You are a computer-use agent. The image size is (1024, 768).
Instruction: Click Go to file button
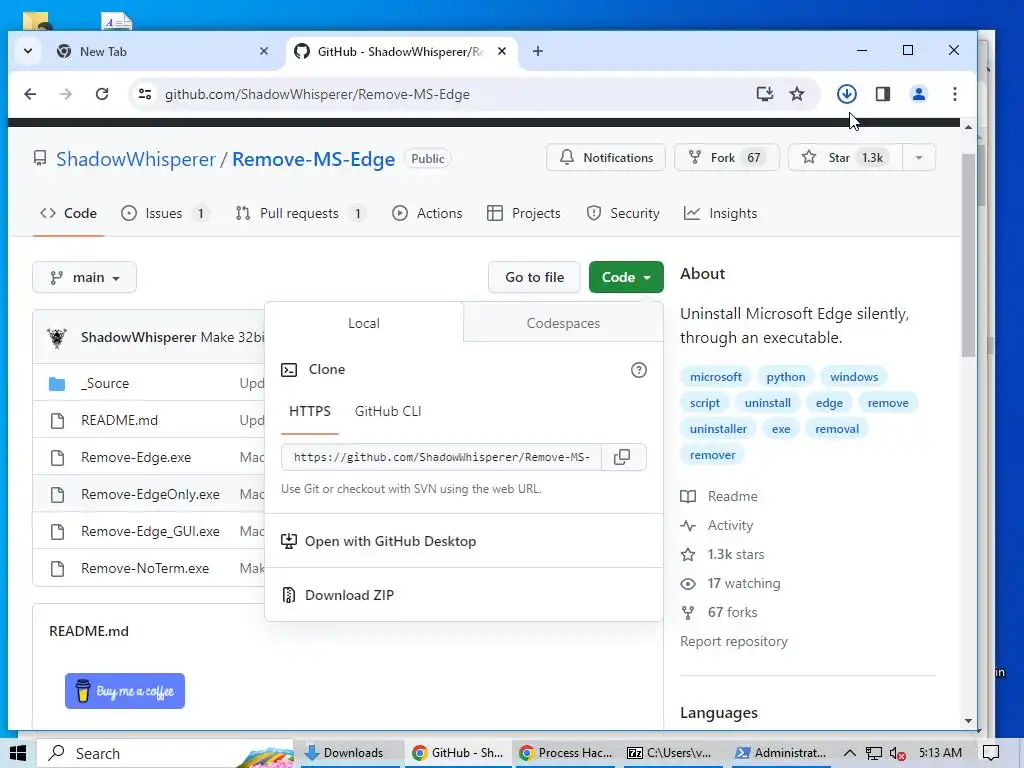534,278
